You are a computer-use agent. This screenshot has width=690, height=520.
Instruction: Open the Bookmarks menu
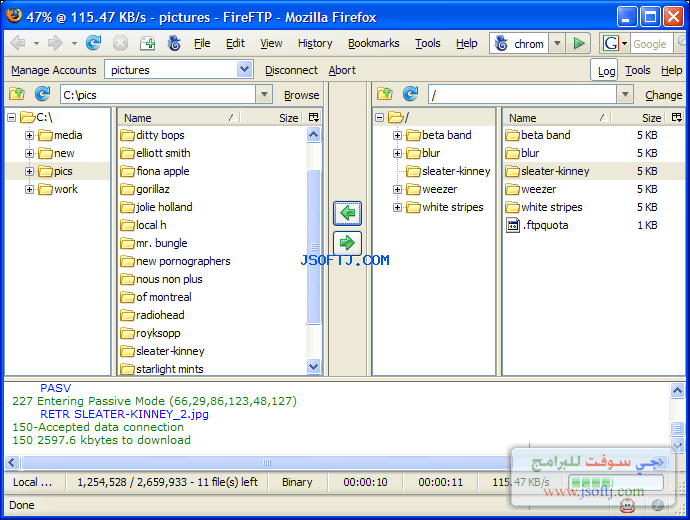pyautogui.click(x=374, y=43)
